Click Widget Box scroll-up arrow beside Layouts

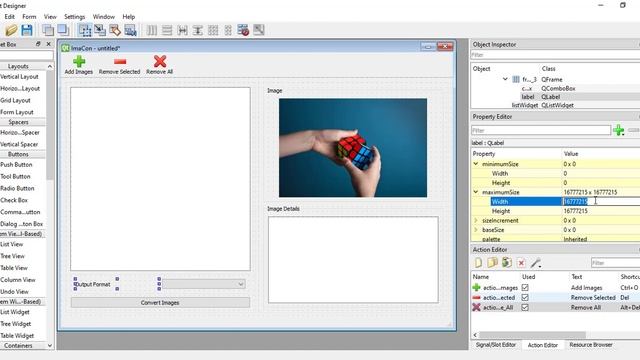[x=50, y=66]
